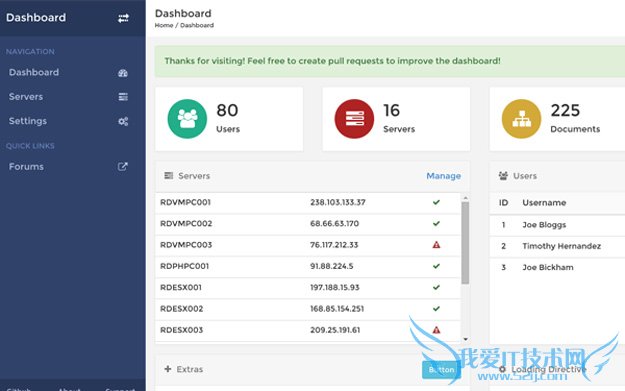
Task: Click the green check for RDVMPC002
Action: (x=436, y=223)
